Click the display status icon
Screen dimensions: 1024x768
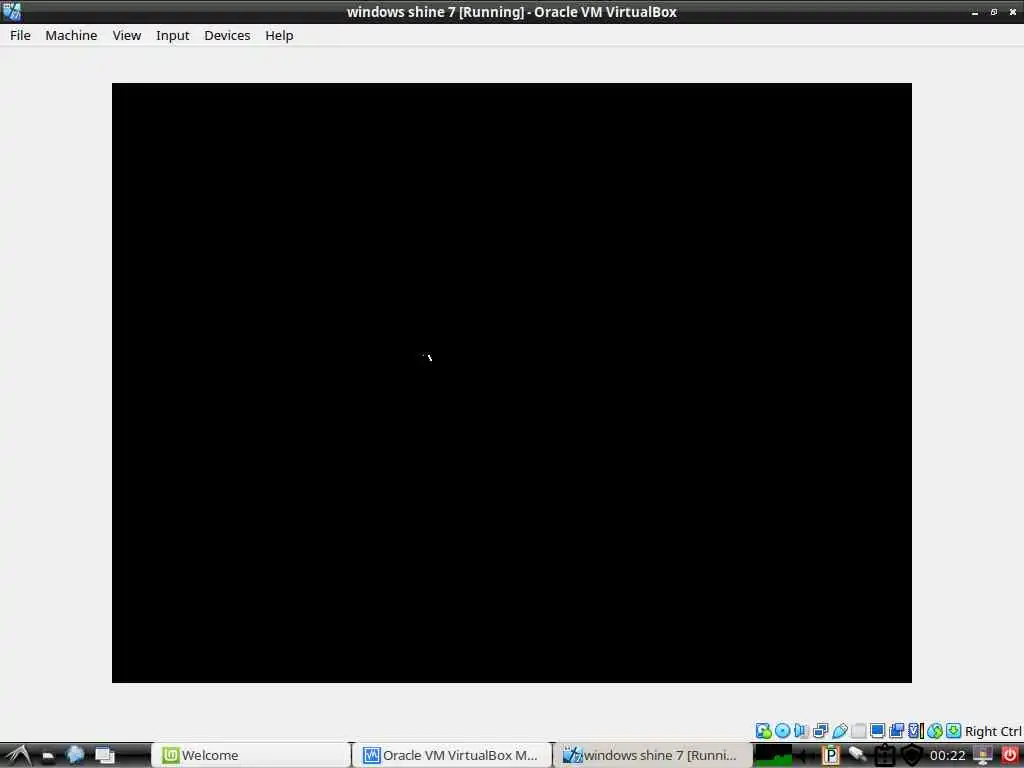(x=878, y=731)
